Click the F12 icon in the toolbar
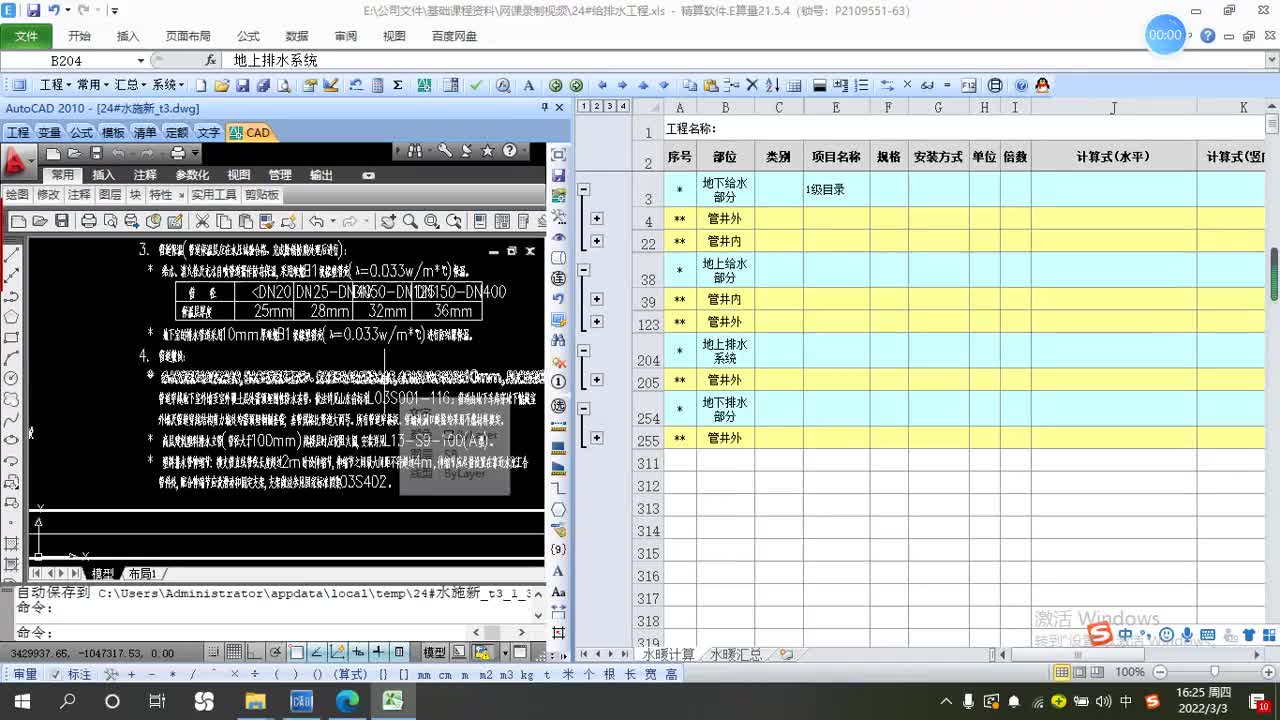 968,86
